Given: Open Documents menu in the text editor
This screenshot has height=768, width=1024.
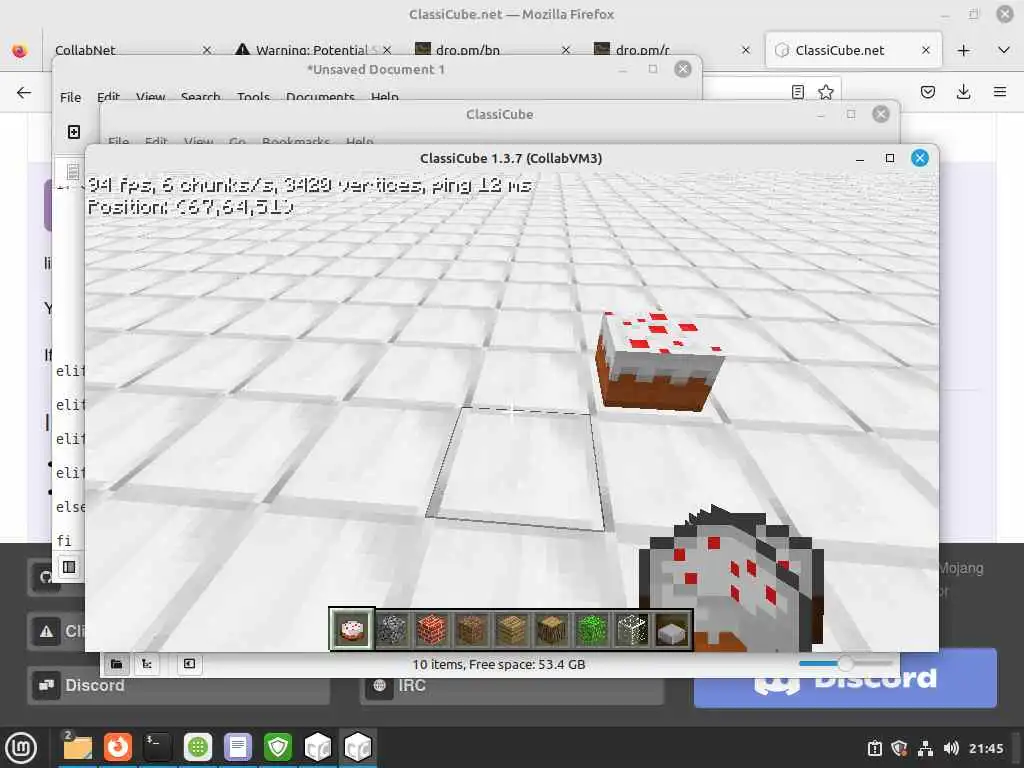Looking at the screenshot, I should coord(320,97).
